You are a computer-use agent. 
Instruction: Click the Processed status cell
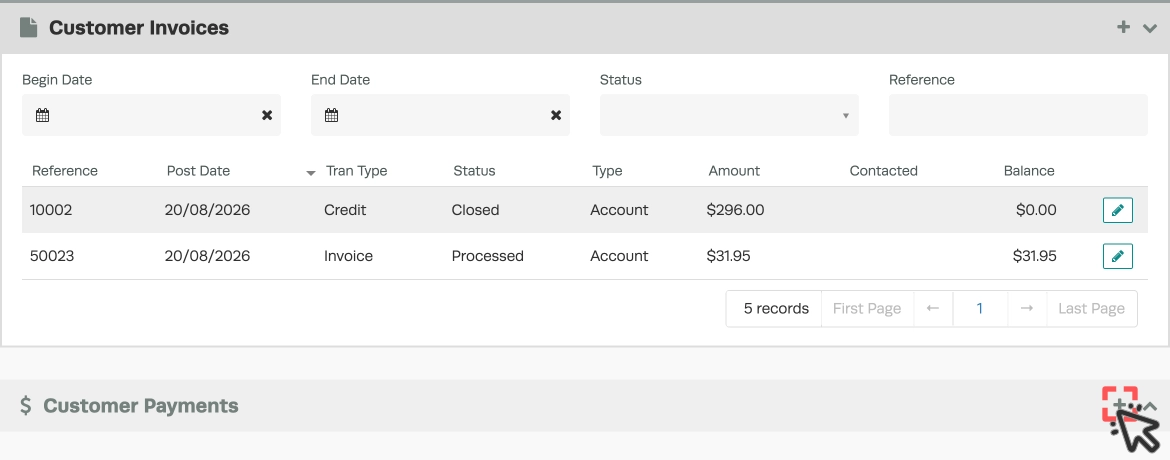[x=488, y=256]
